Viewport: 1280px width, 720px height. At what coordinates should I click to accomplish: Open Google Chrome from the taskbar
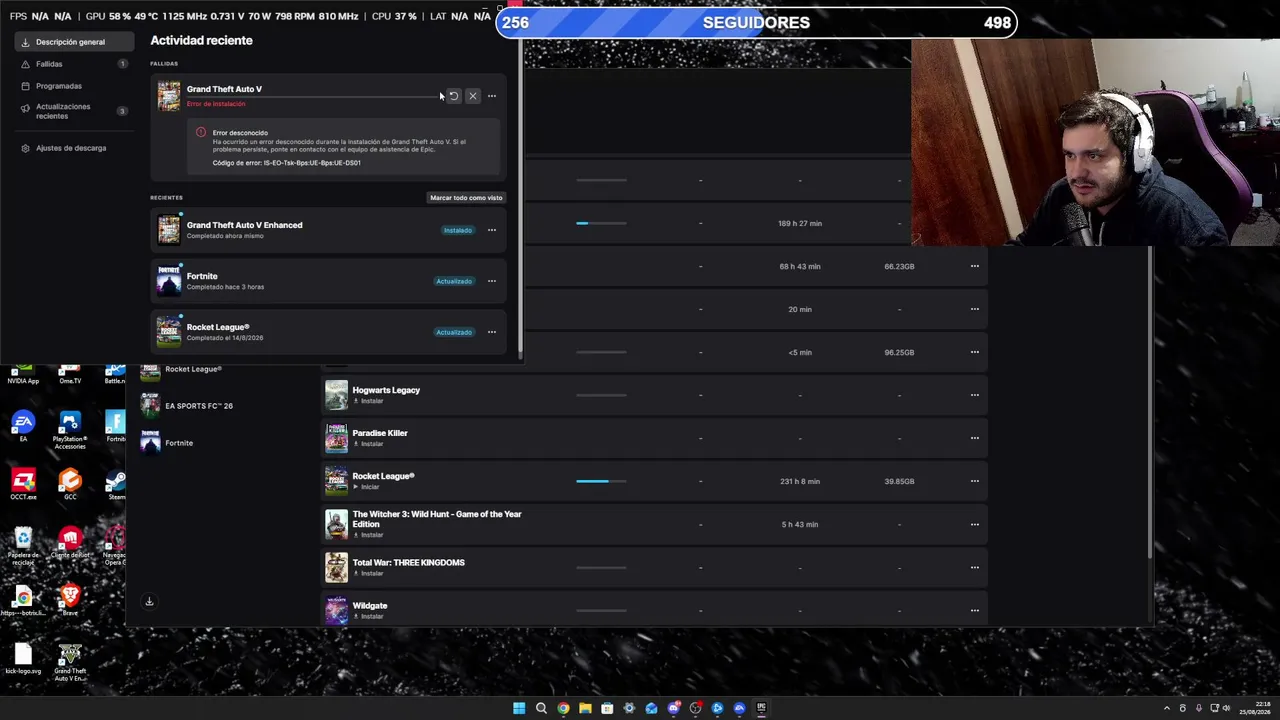(563, 708)
